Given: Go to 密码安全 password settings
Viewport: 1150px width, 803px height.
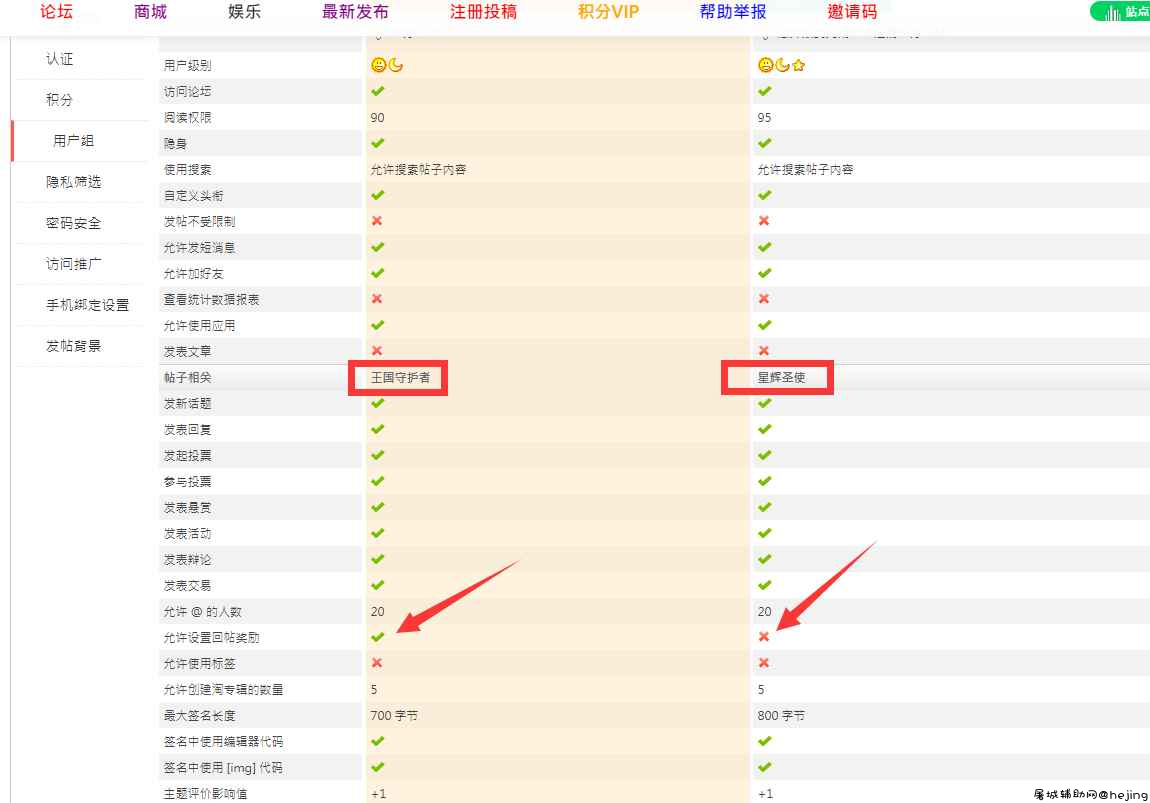Looking at the screenshot, I should coord(73,223).
